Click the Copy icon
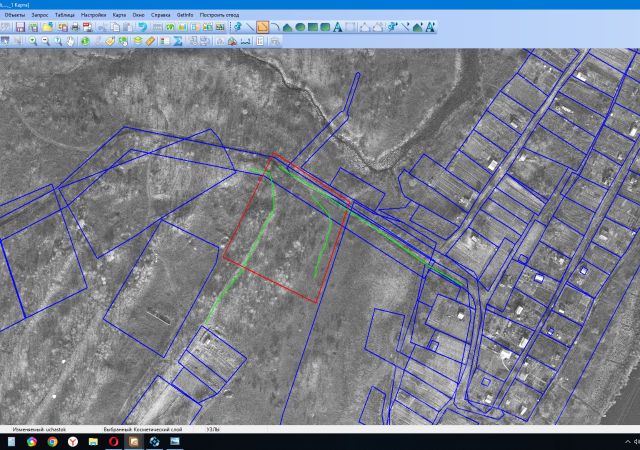The height and width of the screenshot is (450, 640). click(x=116, y=27)
